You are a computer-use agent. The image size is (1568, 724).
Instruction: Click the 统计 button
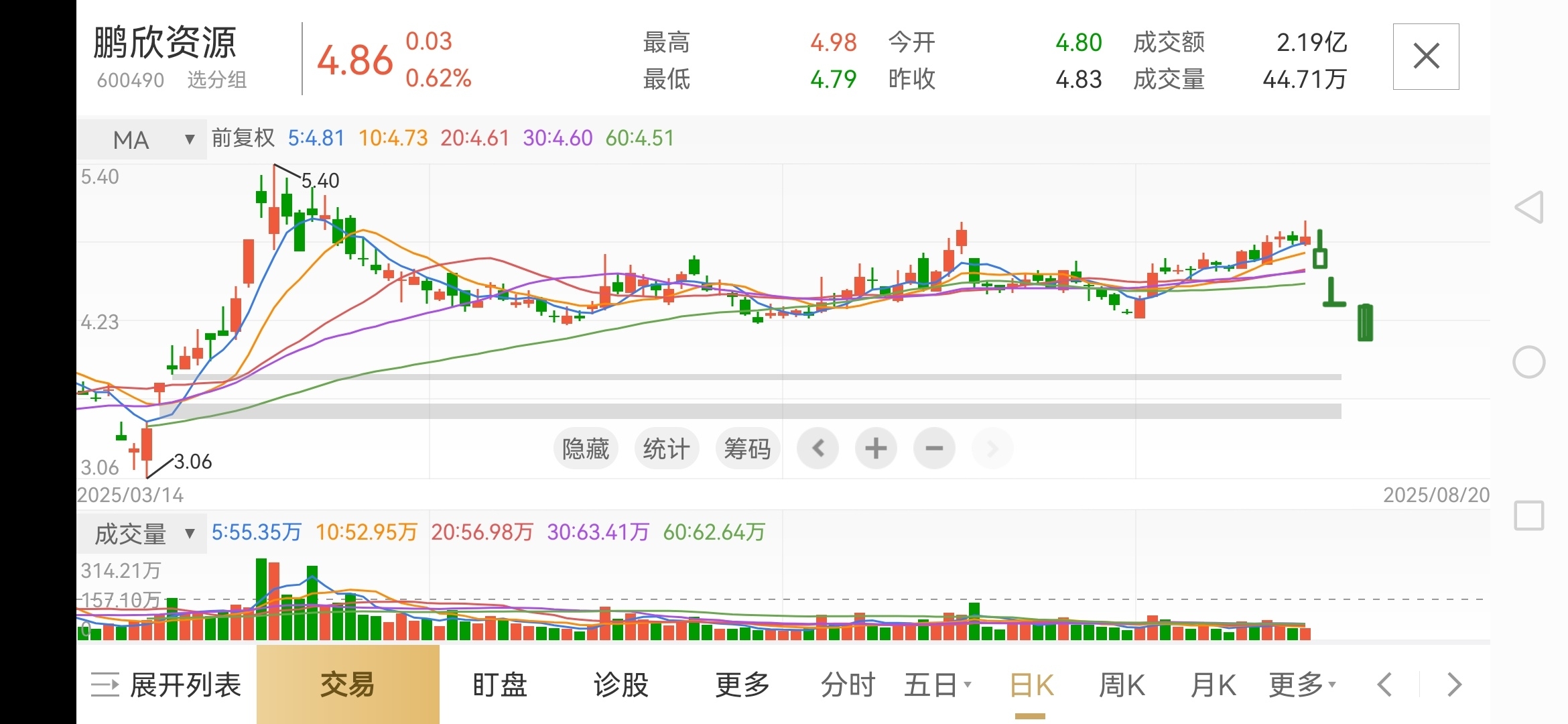[x=666, y=448]
